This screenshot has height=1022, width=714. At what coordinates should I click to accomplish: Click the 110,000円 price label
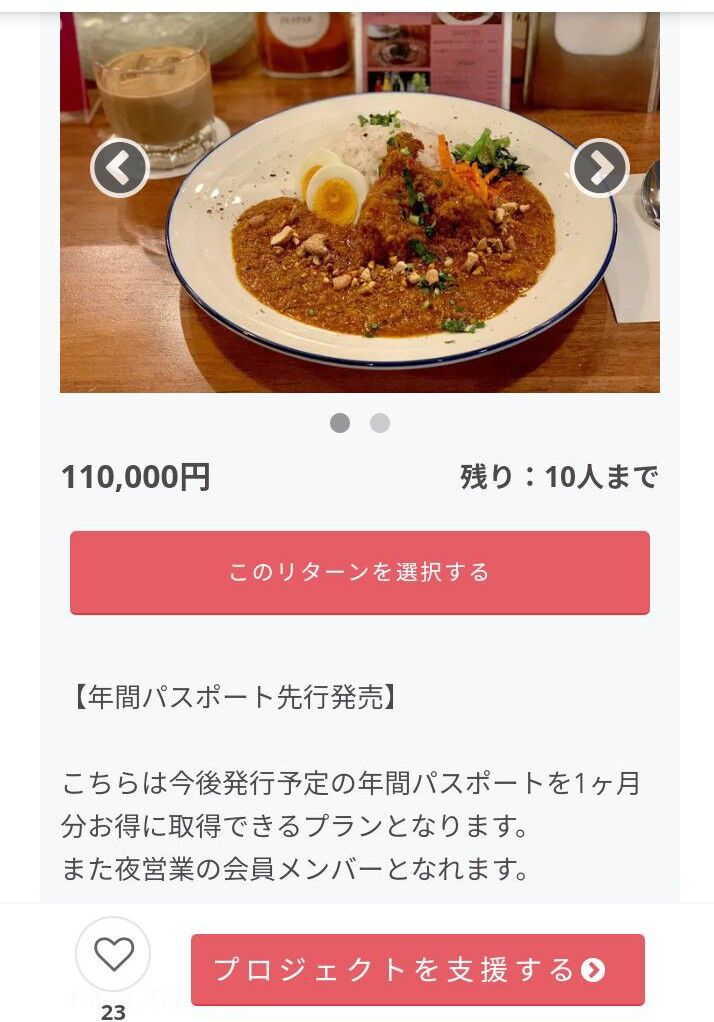coord(136,476)
